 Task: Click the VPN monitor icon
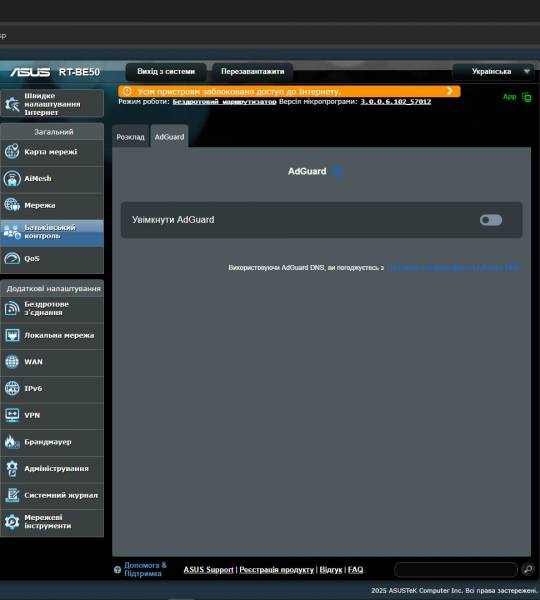click(x=12, y=415)
